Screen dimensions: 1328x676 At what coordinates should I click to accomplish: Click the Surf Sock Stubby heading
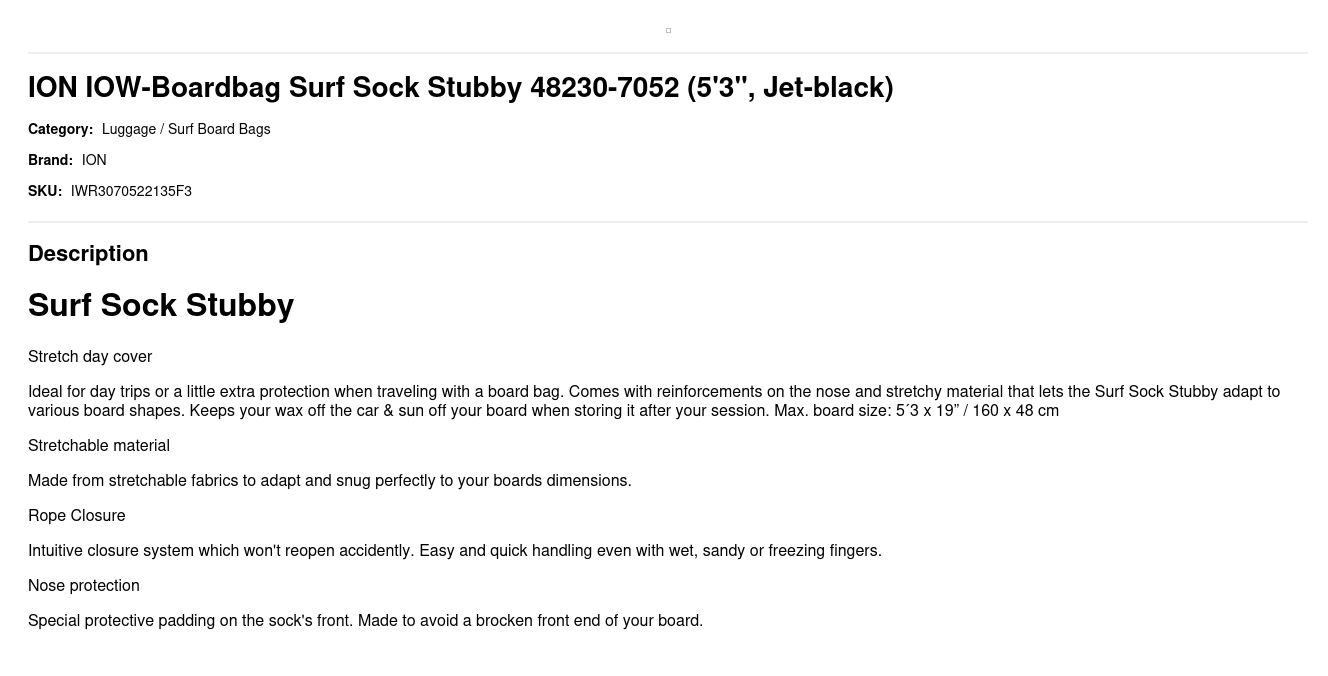pyautogui.click(x=161, y=305)
